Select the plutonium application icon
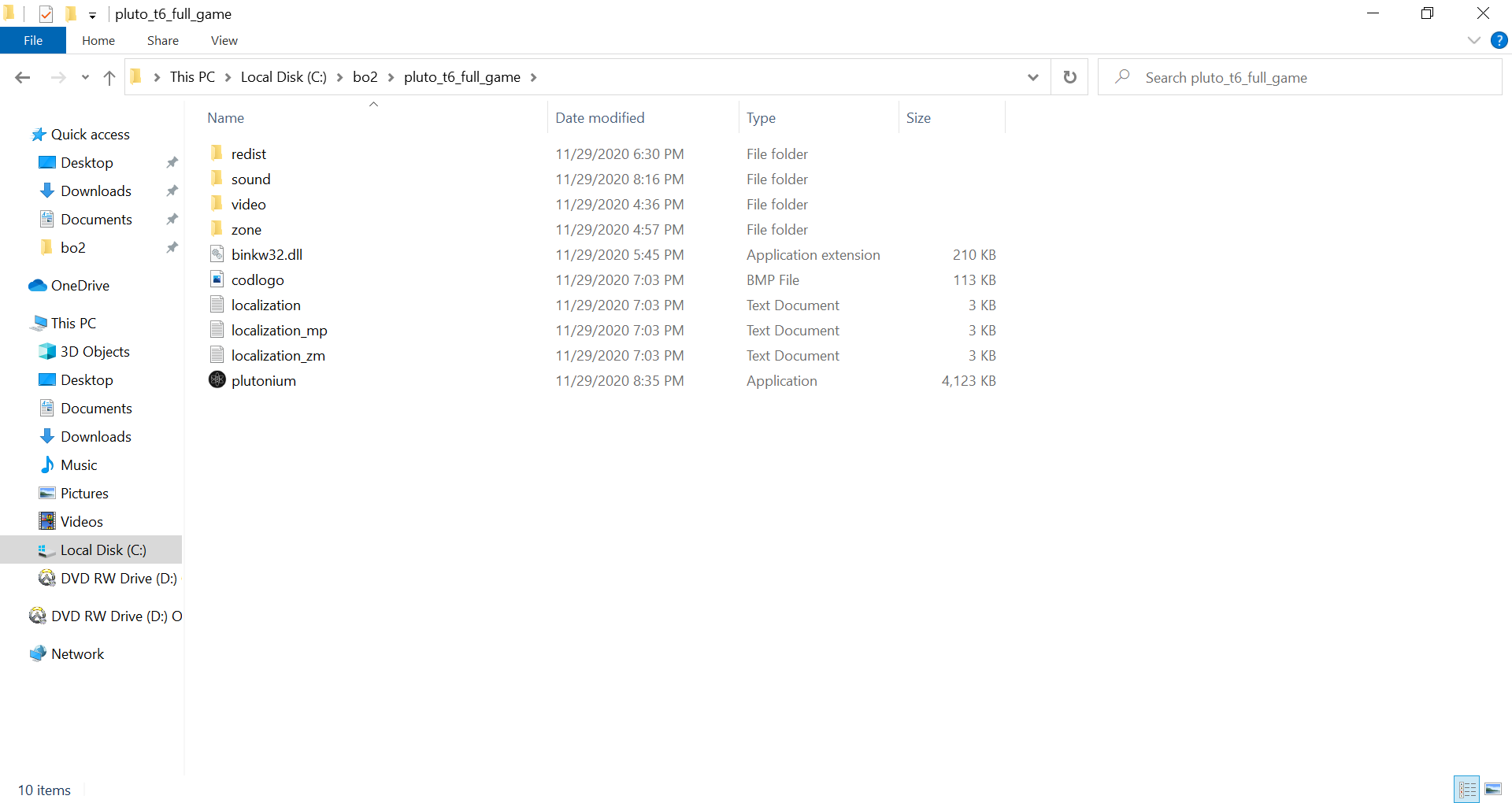1512x803 pixels. (x=217, y=379)
